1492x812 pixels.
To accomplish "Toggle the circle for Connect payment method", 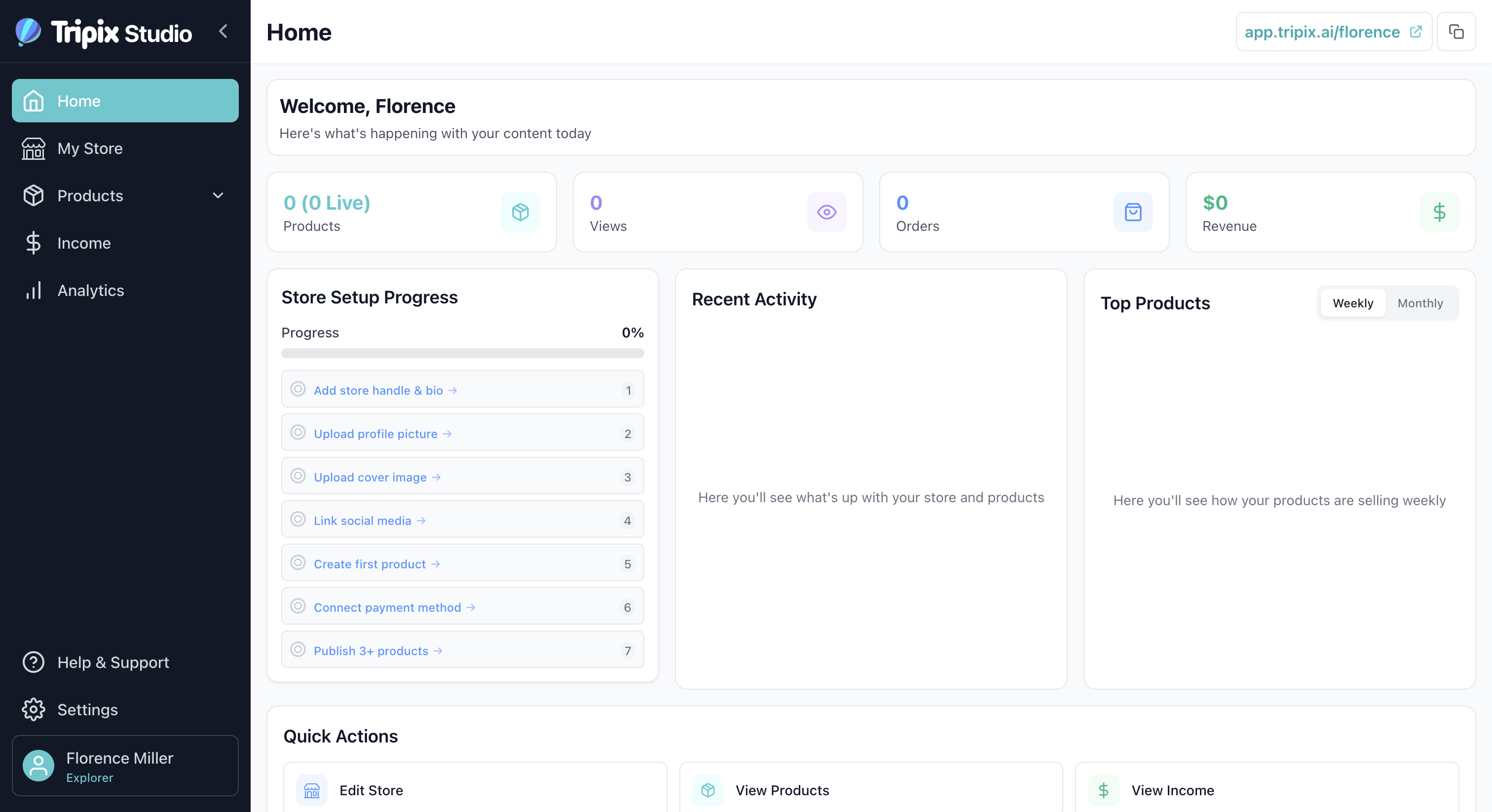I will (298, 606).
